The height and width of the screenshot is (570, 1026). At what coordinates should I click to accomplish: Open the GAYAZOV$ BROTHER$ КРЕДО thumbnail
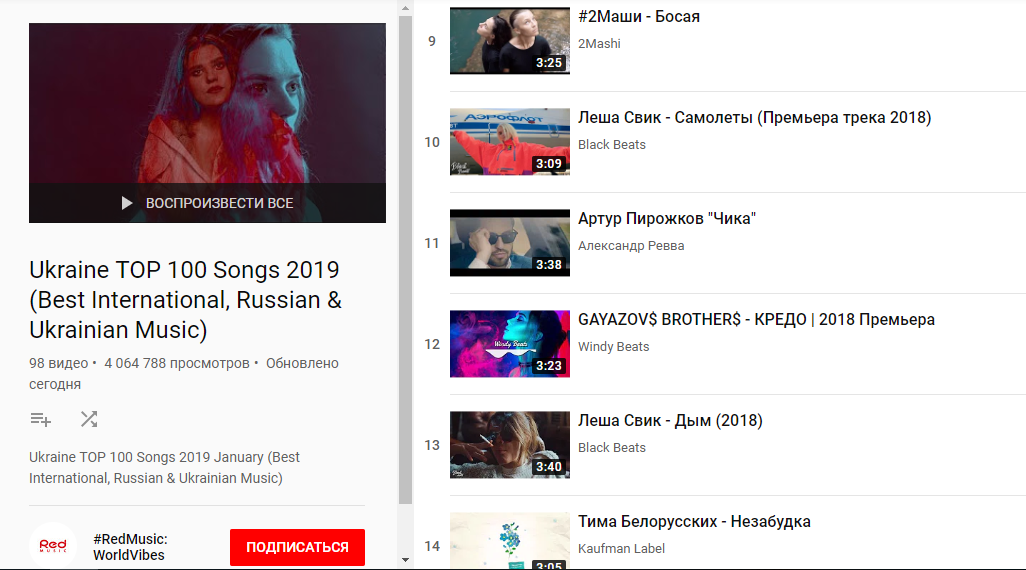pyautogui.click(x=510, y=344)
